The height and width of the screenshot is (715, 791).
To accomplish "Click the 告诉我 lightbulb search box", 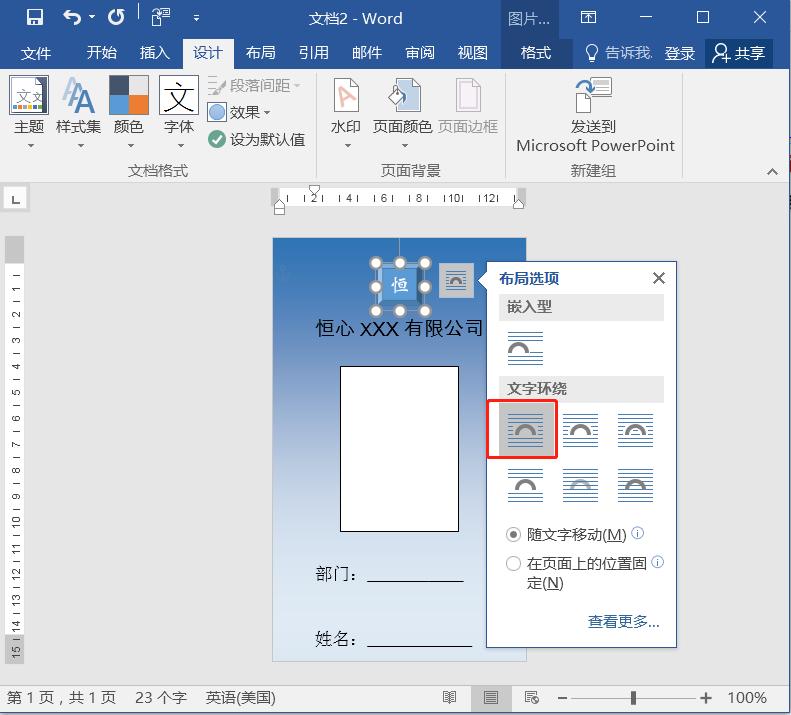I will pyautogui.click(x=618, y=52).
